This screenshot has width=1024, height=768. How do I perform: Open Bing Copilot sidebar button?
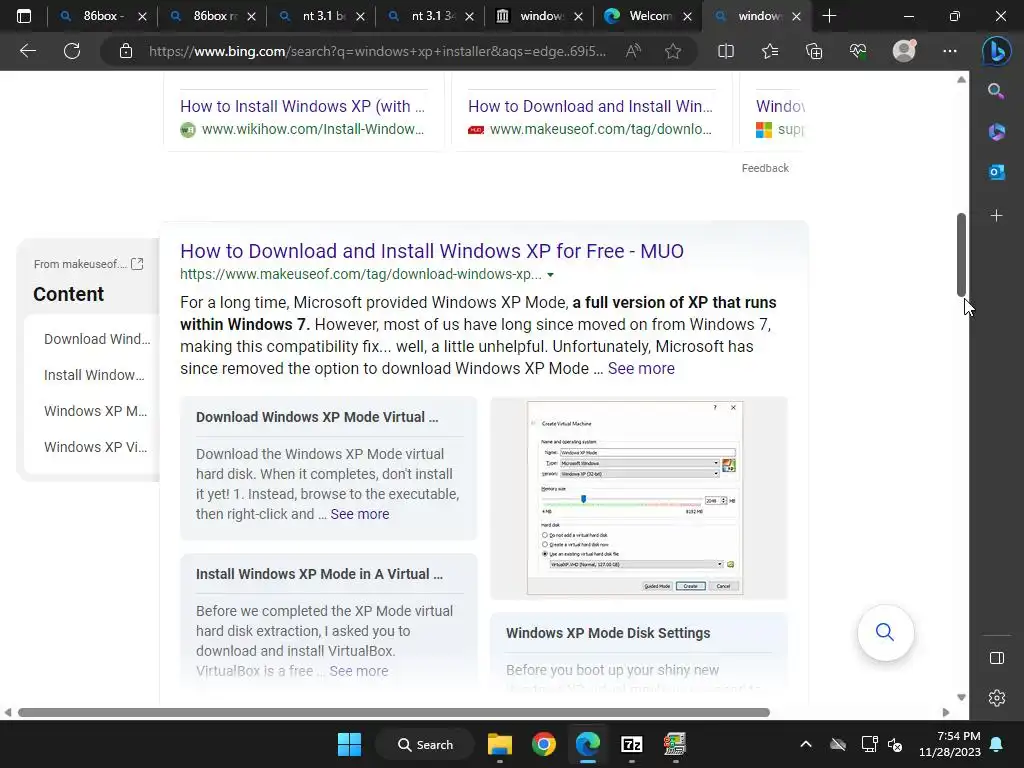[x=997, y=51]
